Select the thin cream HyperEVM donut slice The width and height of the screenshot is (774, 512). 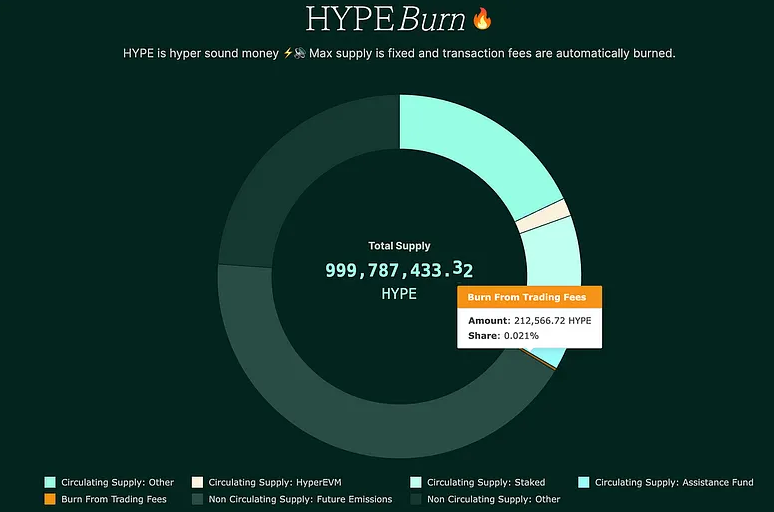[x=543, y=216]
